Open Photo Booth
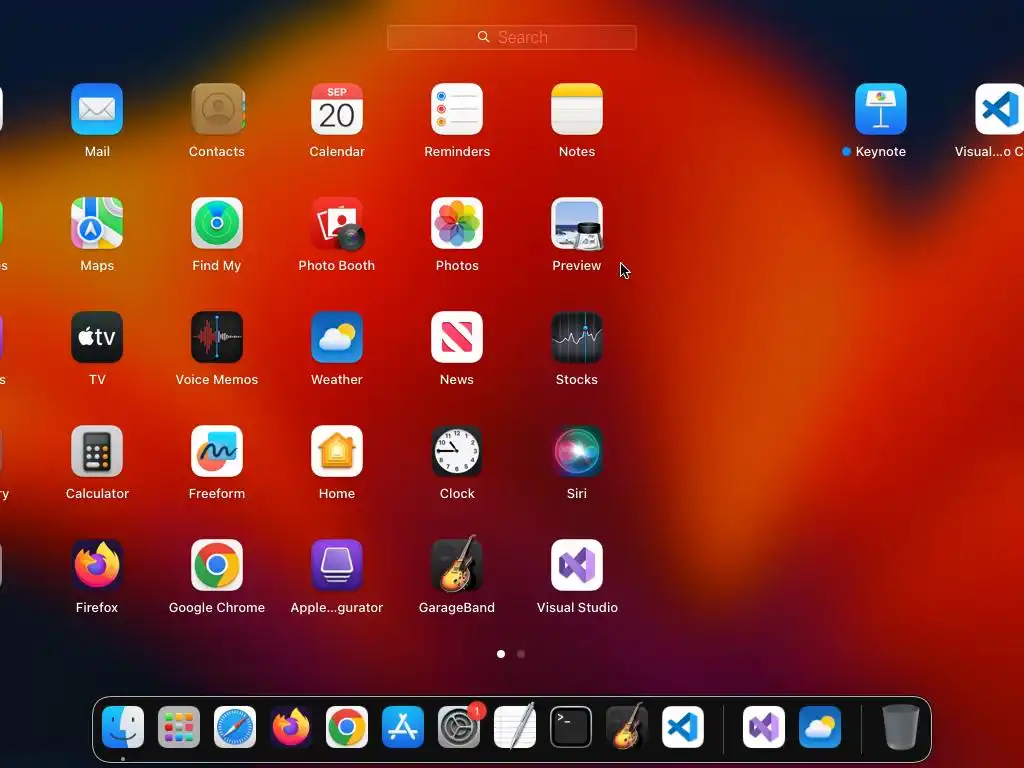The height and width of the screenshot is (768, 1024). pyautogui.click(x=336, y=223)
